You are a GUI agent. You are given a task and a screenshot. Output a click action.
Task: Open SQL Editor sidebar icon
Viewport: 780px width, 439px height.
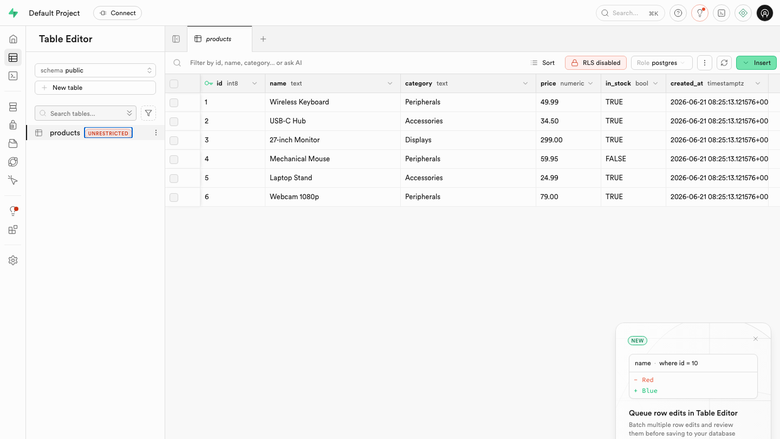(x=13, y=76)
